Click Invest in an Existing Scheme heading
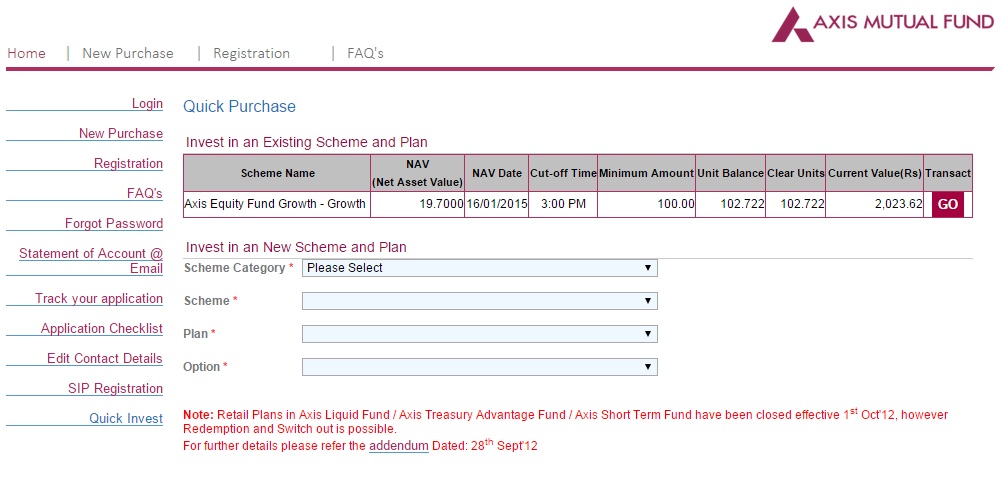1005x498 pixels. 306,142
